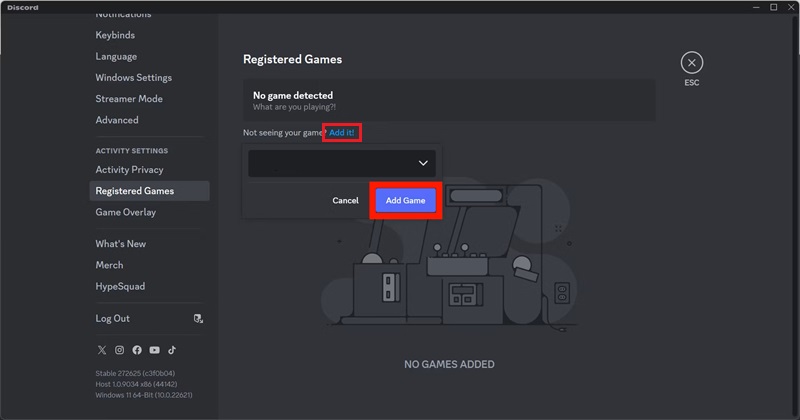This screenshot has width=800, height=420.
Task: Go to Streamer Mode settings
Action: point(129,99)
